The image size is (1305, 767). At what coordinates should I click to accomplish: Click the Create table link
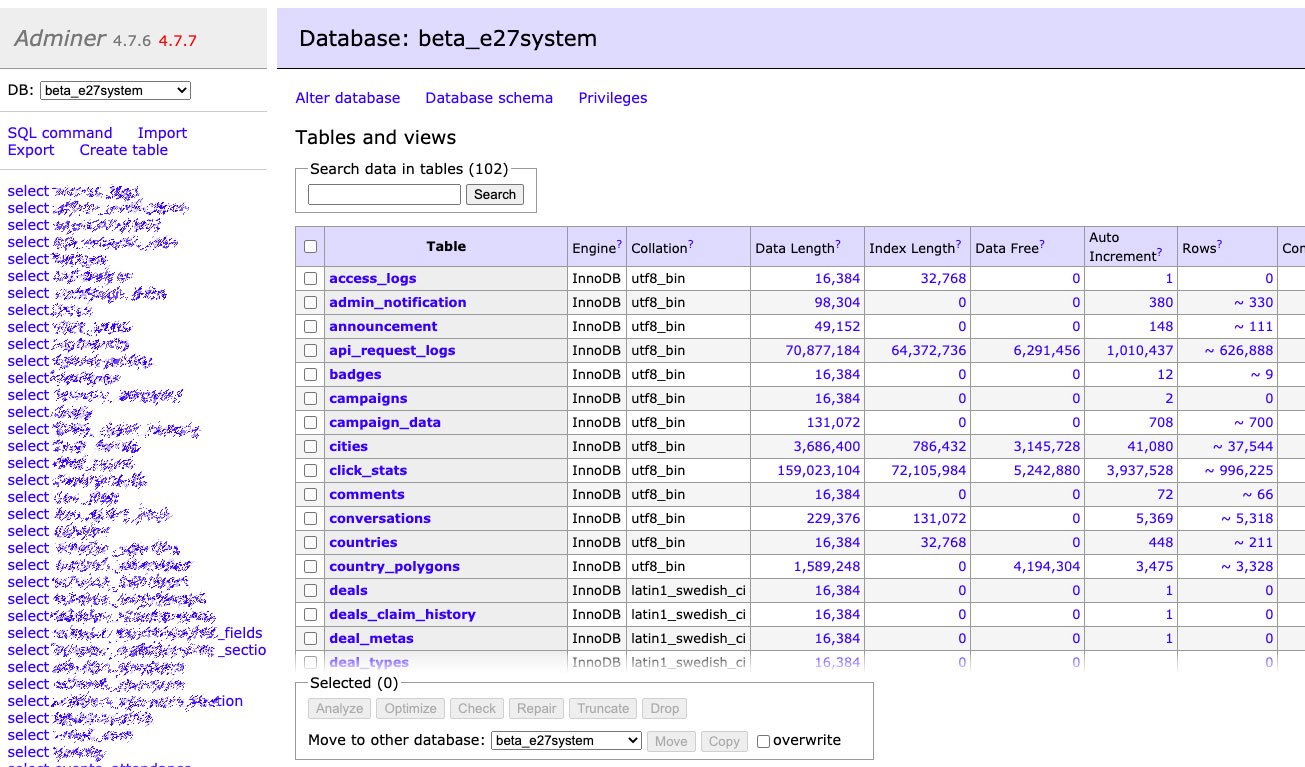pos(123,150)
